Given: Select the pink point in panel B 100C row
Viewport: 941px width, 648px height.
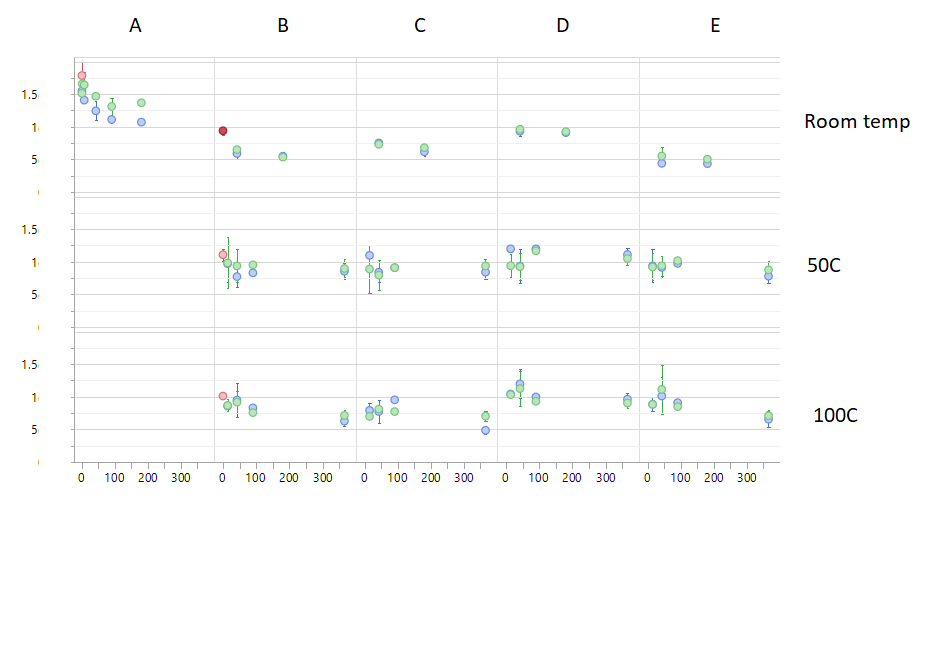Looking at the screenshot, I should 222,396.
